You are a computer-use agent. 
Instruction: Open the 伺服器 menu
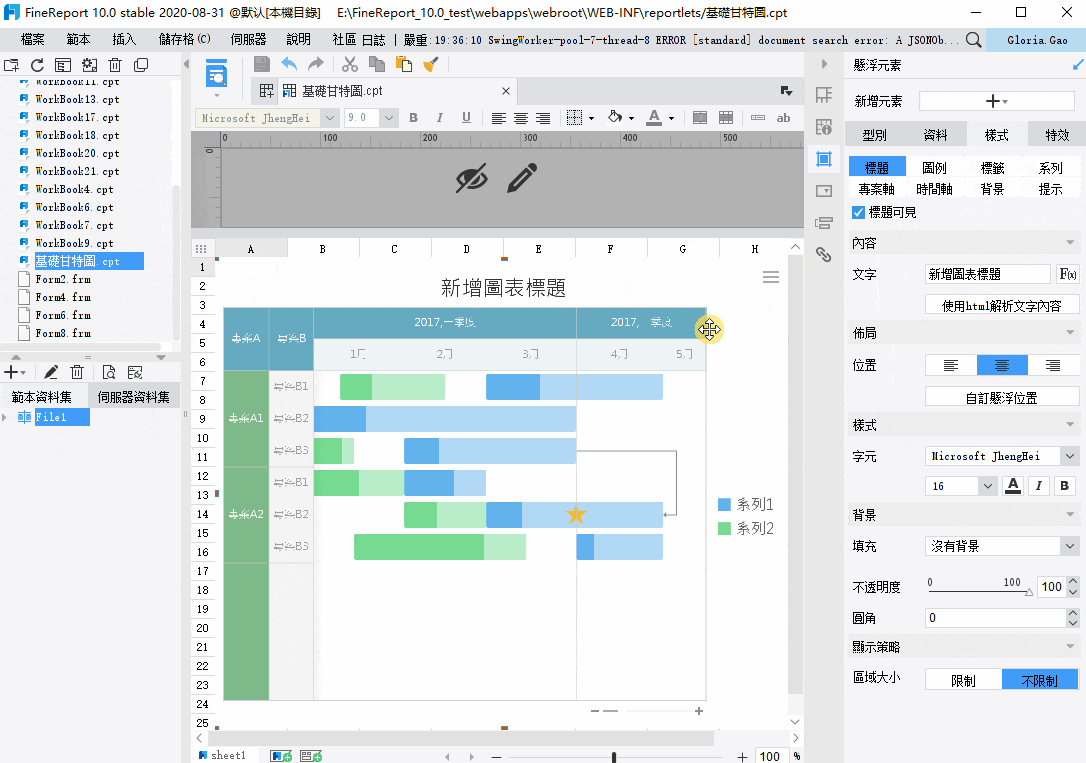point(248,39)
